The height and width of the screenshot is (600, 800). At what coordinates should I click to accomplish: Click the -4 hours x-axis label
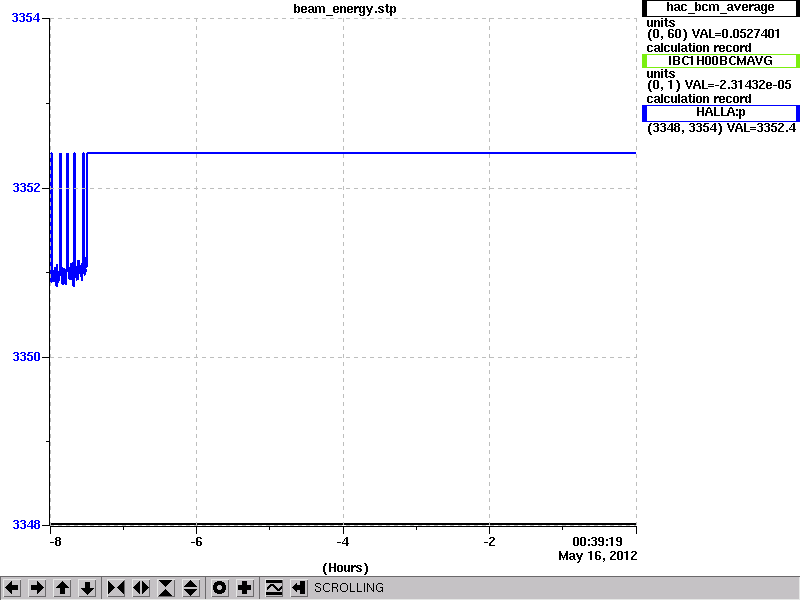click(x=343, y=541)
